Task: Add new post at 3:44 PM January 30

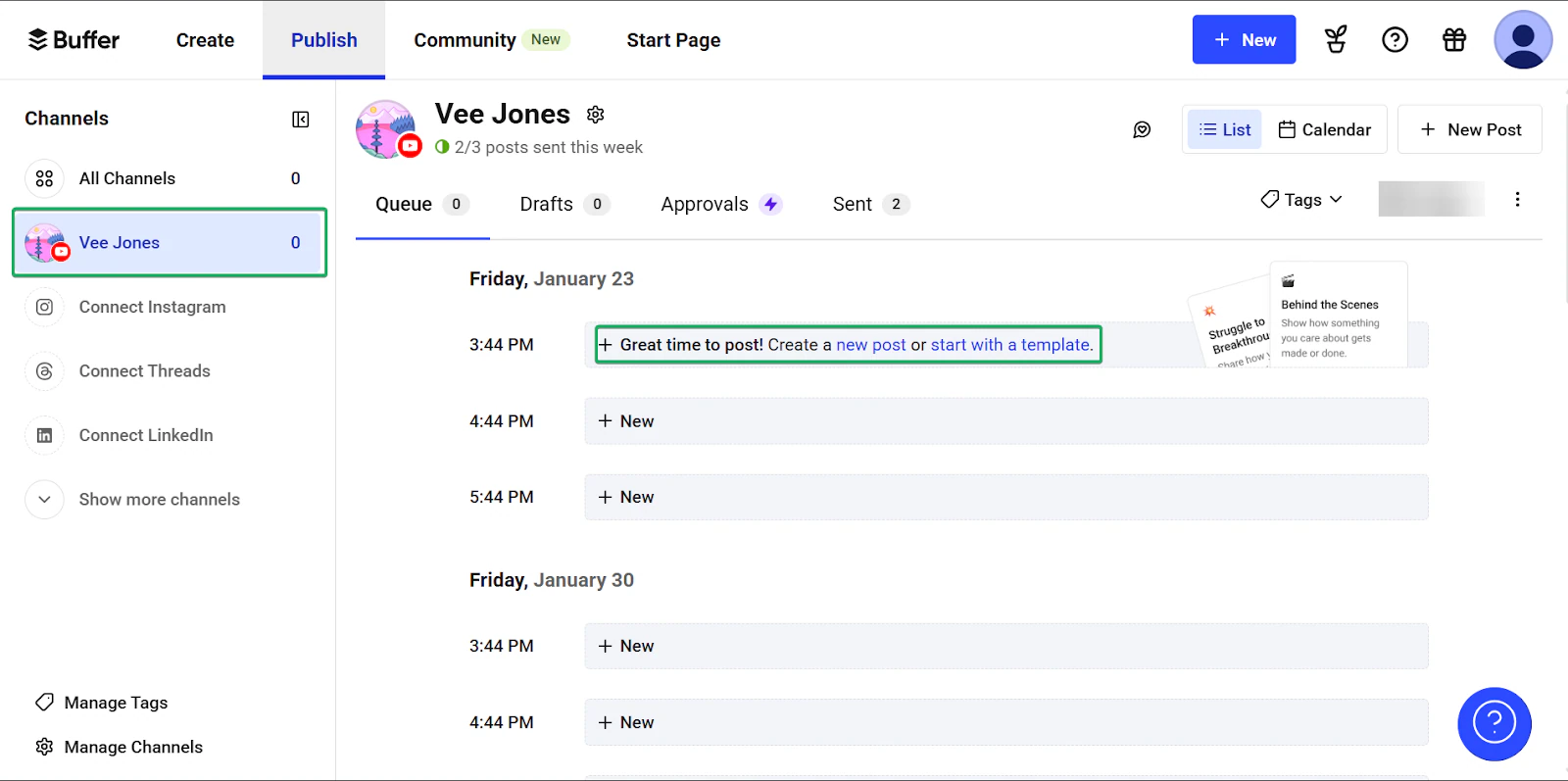Action: pyautogui.click(x=1006, y=646)
